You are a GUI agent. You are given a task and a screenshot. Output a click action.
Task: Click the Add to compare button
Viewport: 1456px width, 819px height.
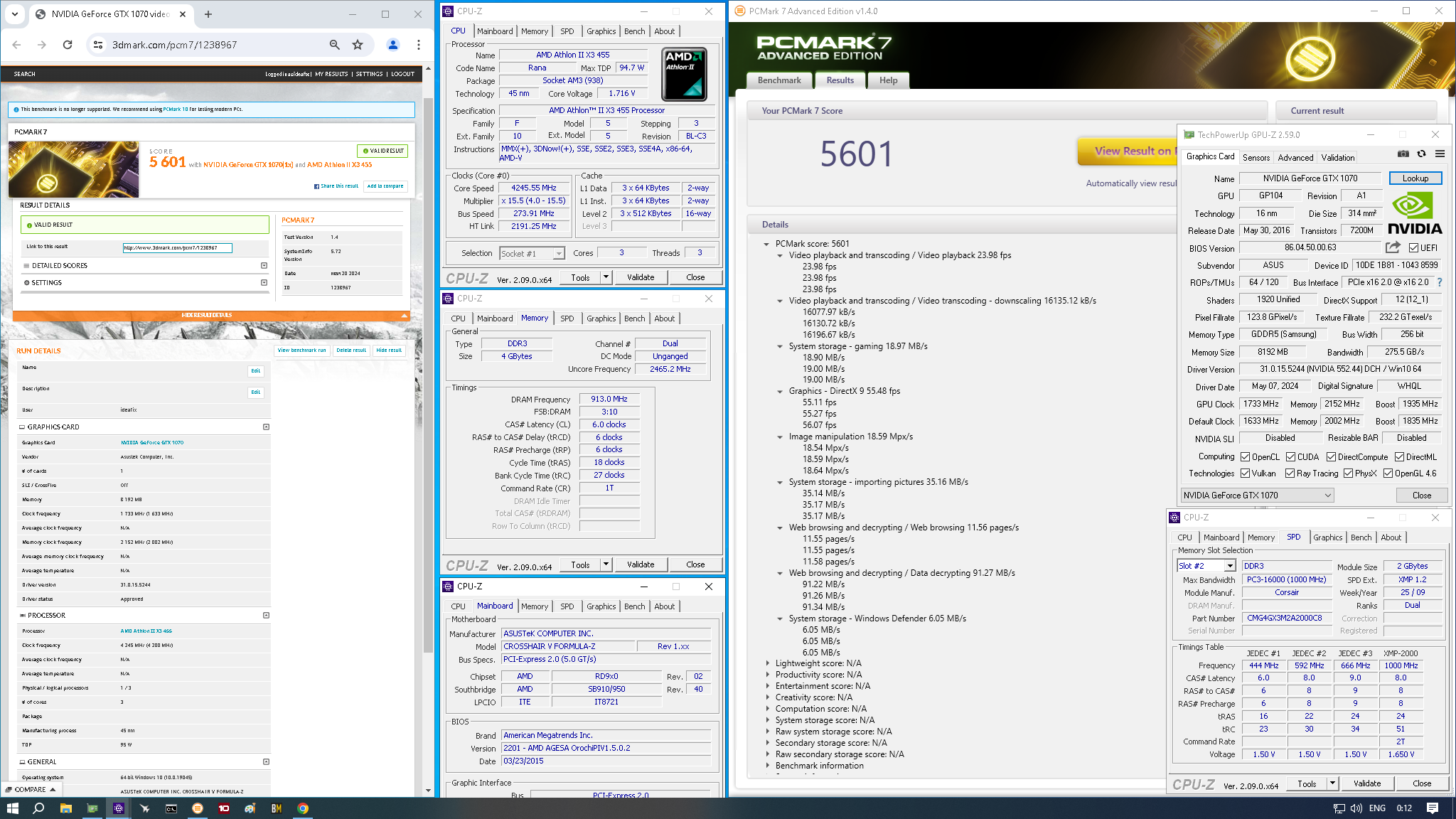385,186
